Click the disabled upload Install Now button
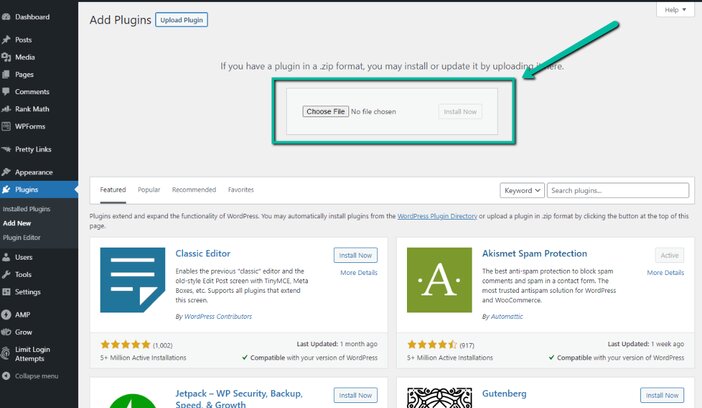 click(460, 112)
